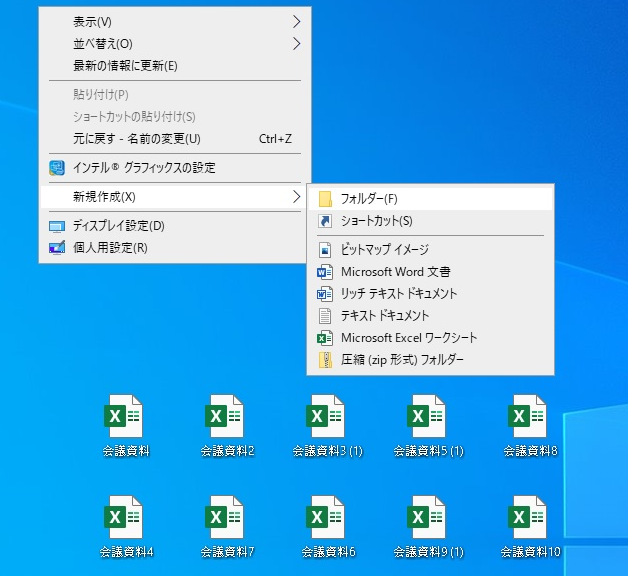628x576 pixels.
Task: Create a new リッチ テキスト ドキュメント
Action: [431, 294]
